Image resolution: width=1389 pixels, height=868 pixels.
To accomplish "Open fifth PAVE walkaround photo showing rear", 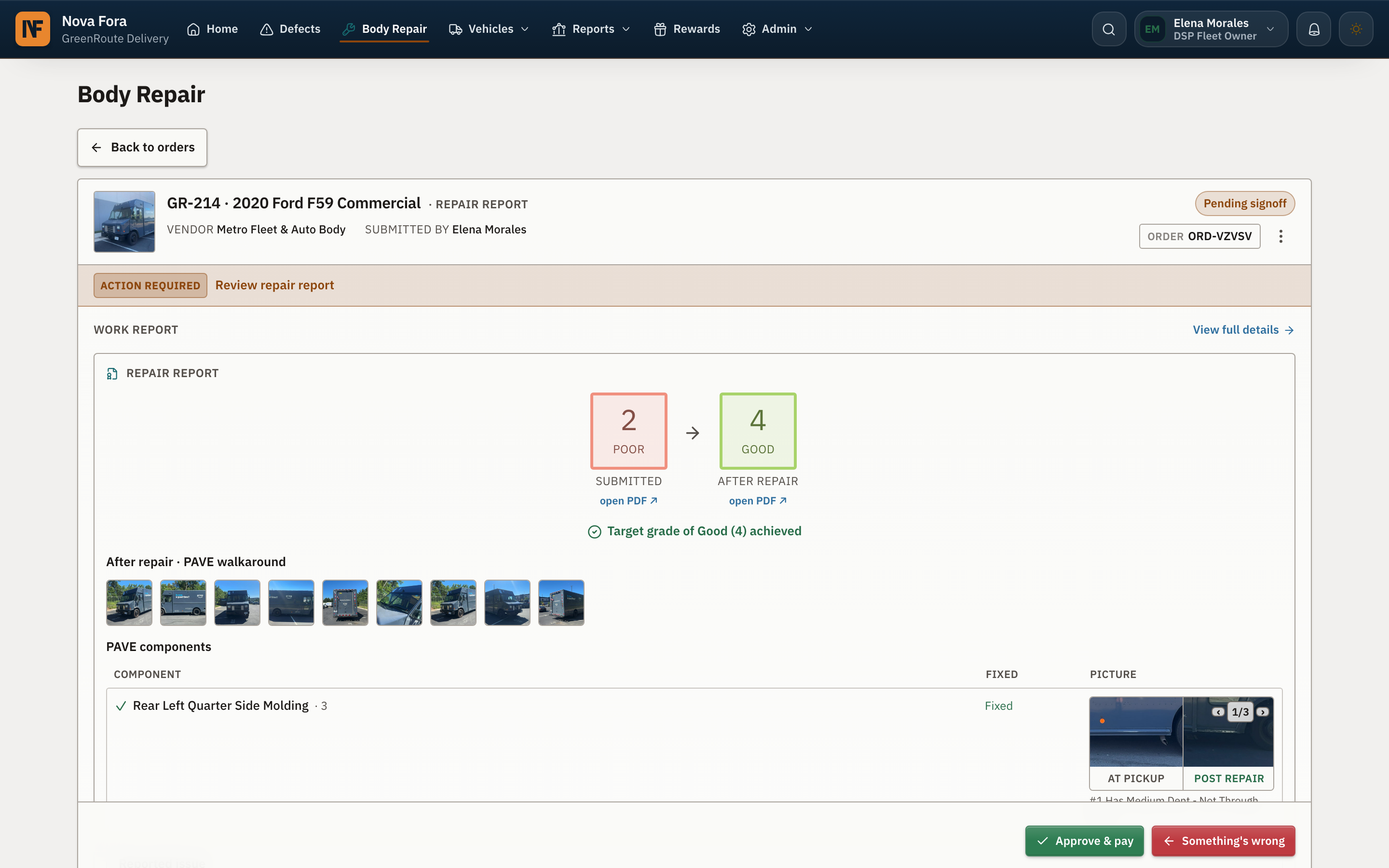I will point(345,603).
